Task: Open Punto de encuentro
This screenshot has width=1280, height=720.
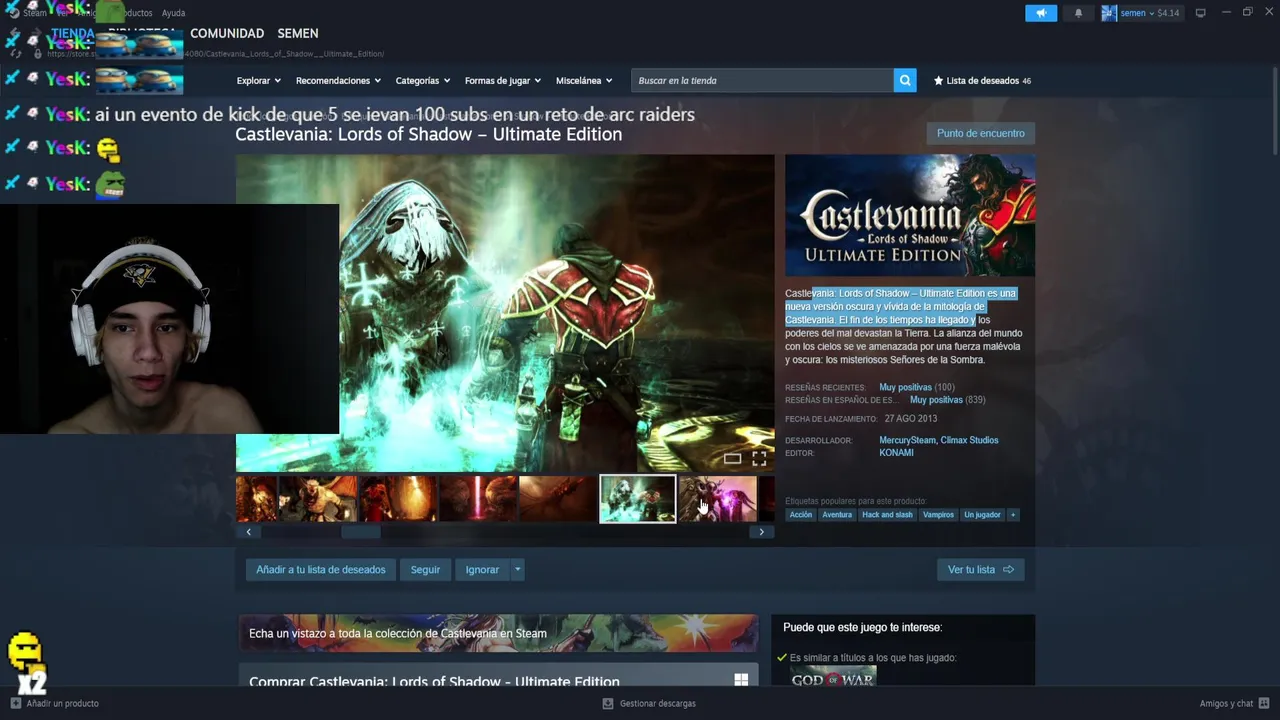Action: pos(980,133)
